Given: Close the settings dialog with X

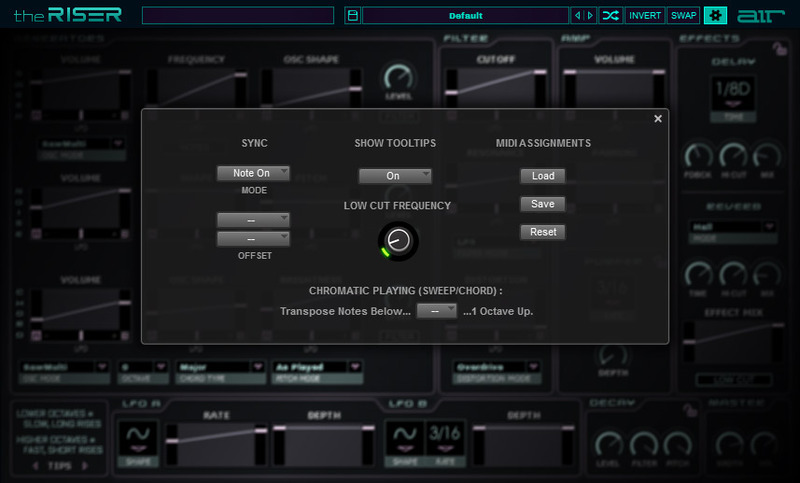Looking at the screenshot, I should pos(658,119).
